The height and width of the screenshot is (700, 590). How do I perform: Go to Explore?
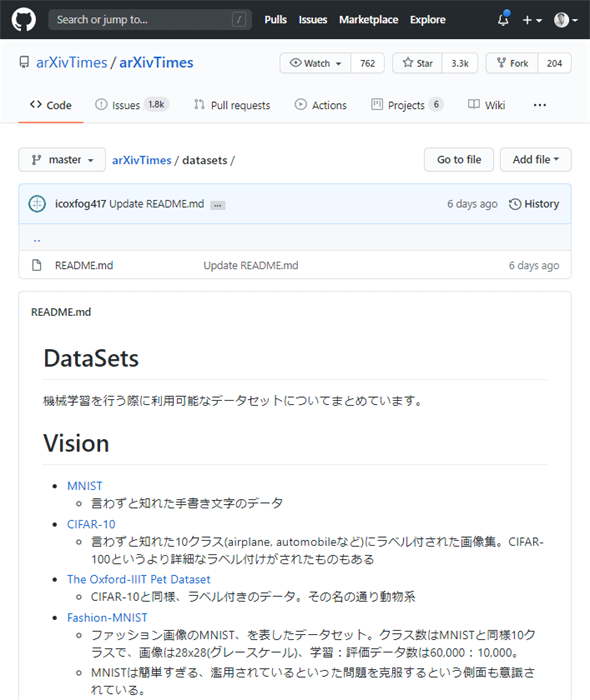coord(428,20)
